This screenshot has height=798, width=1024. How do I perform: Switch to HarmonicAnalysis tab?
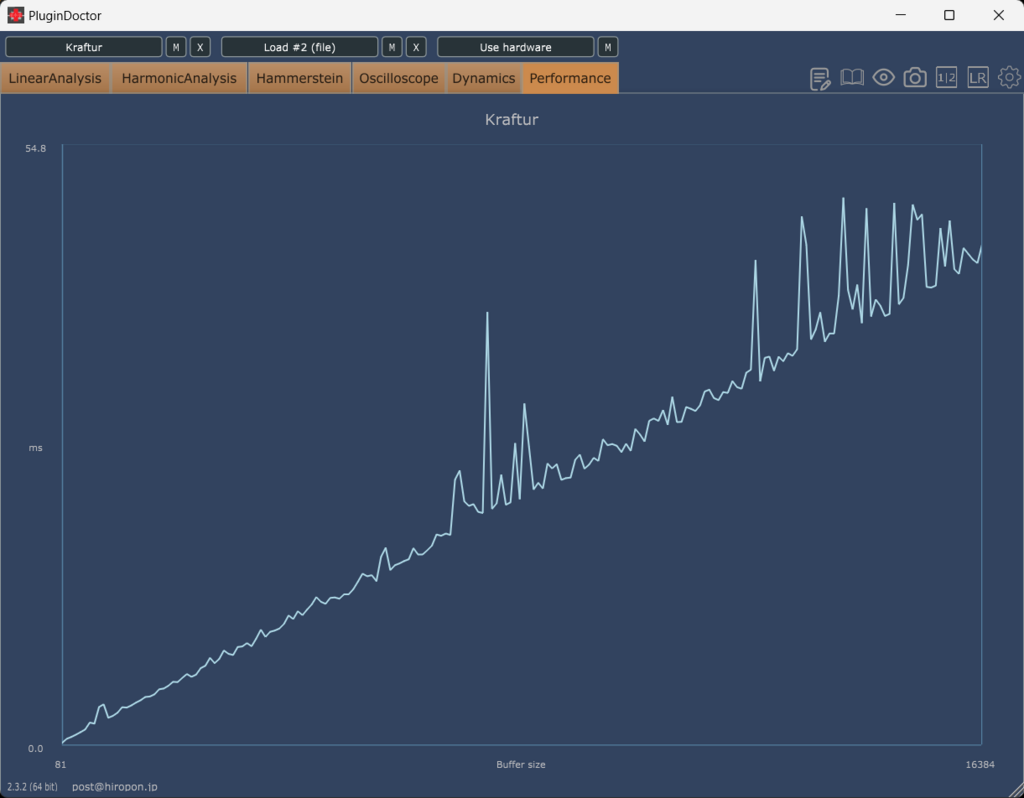click(x=179, y=78)
